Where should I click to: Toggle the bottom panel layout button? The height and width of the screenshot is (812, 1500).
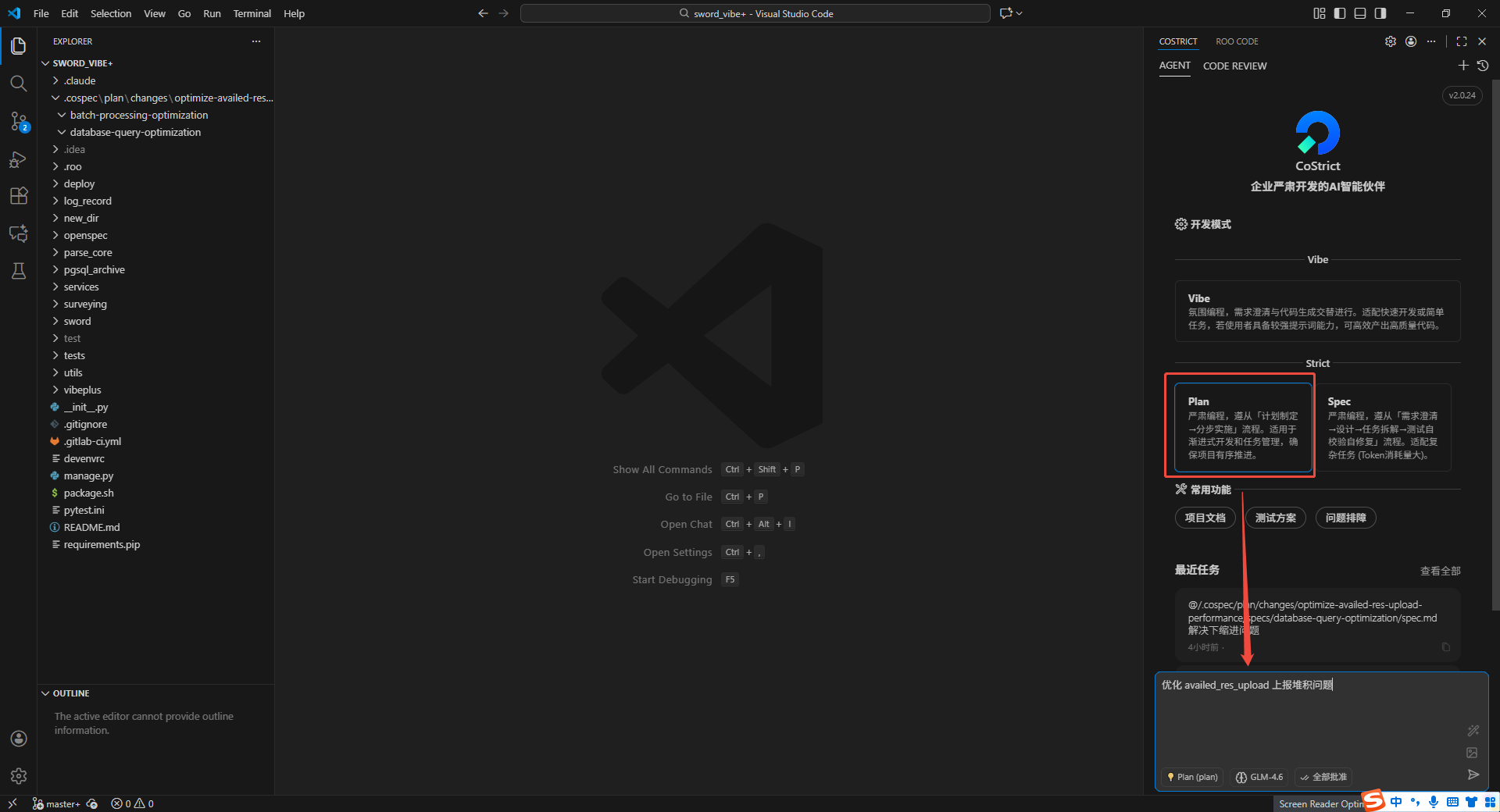coord(1360,13)
